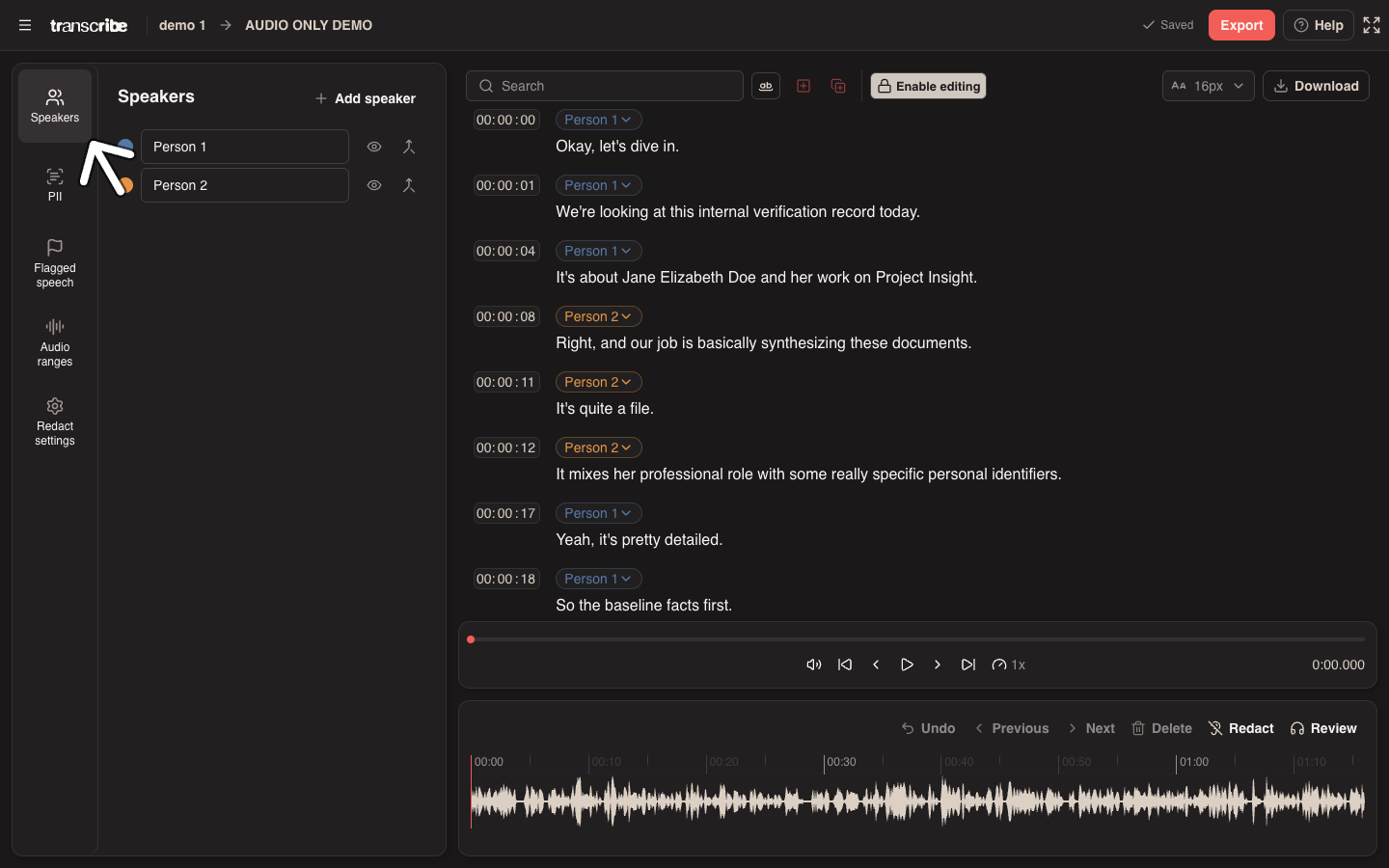This screenshot has height=868, width=1389.
Task: Open the speaker dropdown at 00:00:00
Action: coord(599,120)
